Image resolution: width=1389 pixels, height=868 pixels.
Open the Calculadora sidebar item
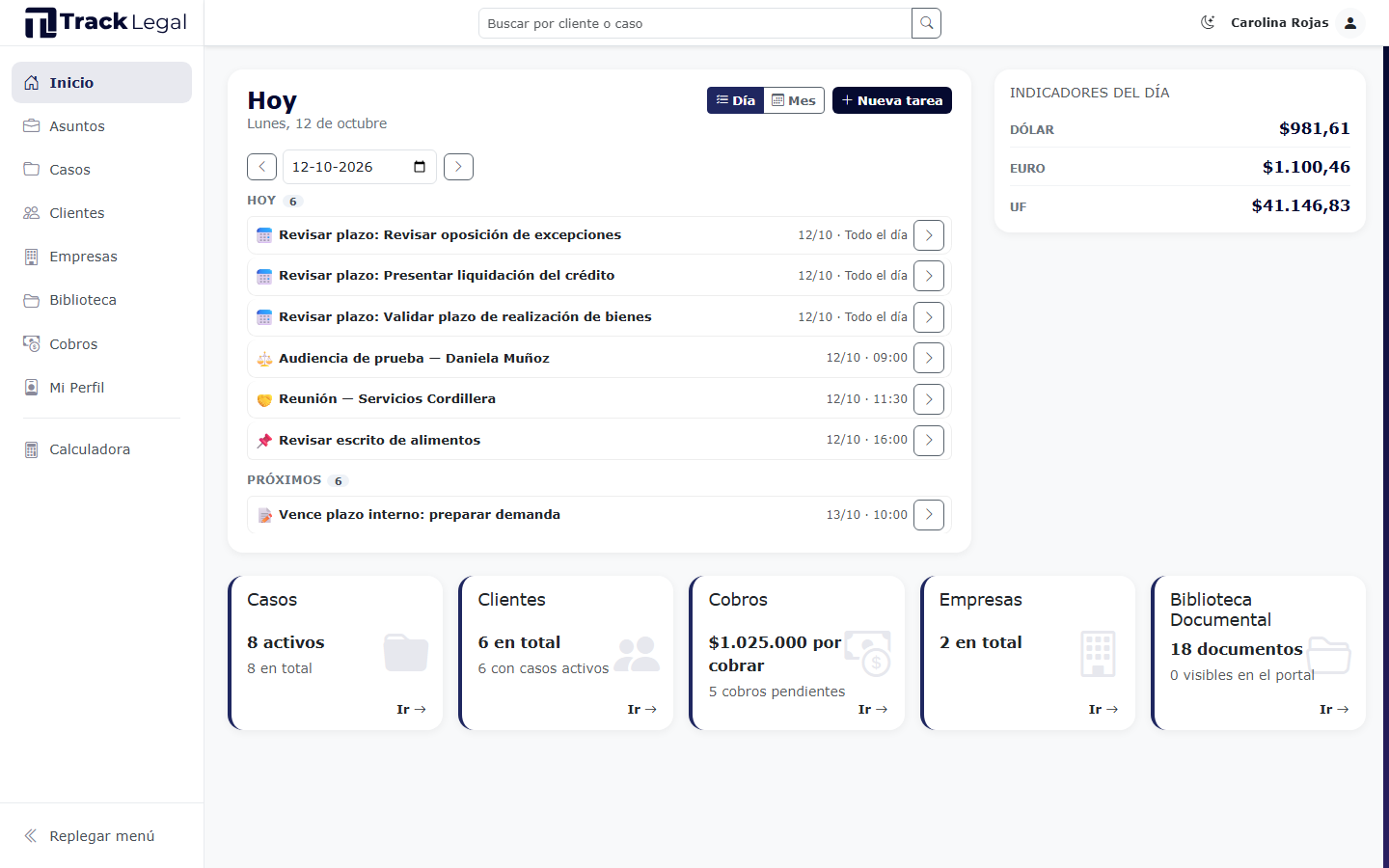pyautogui.click(x=101, y=449)
